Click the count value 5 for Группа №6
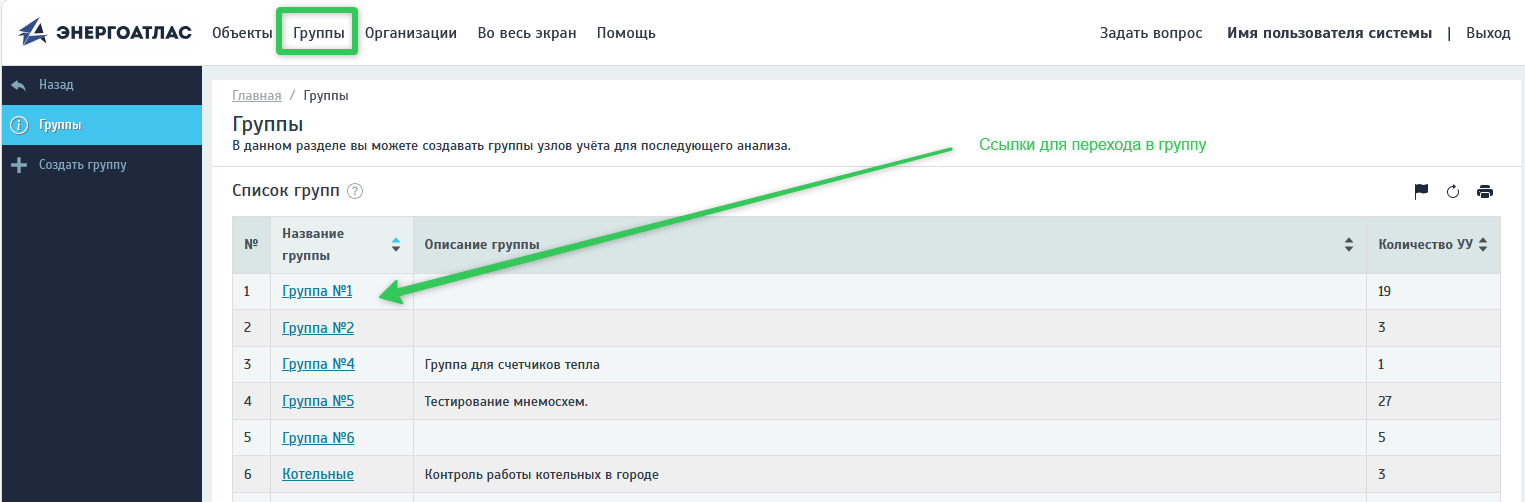Viewport: 1525px width, 502px height. click(x=1381, y=438)
